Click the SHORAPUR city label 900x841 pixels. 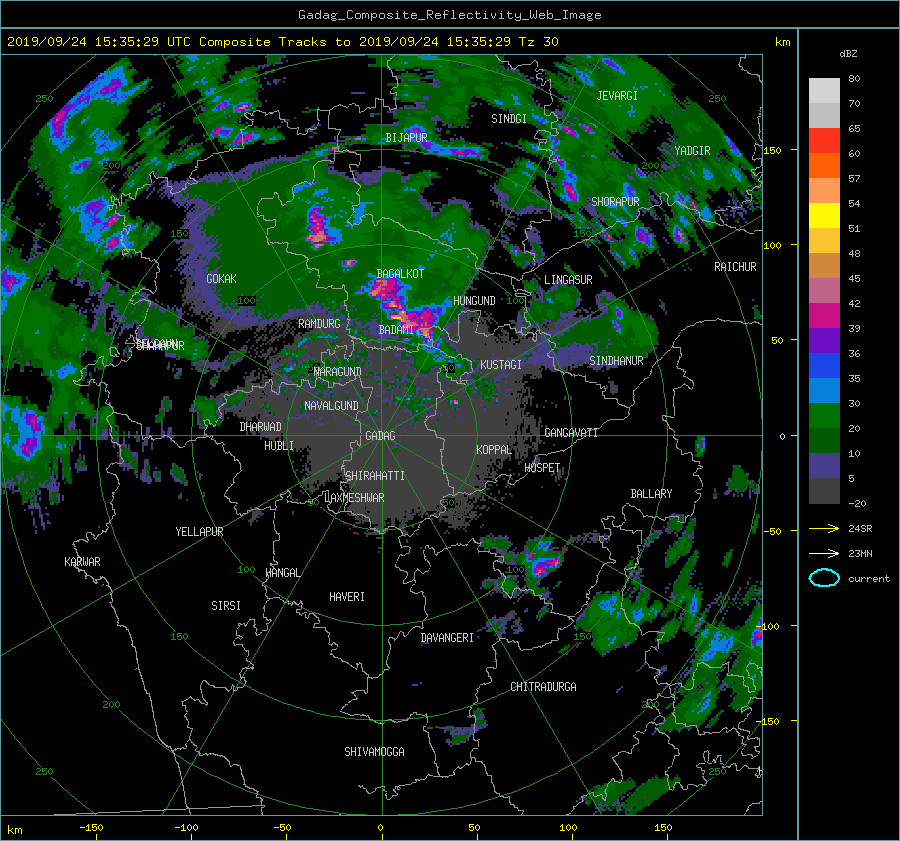point(615,202)
